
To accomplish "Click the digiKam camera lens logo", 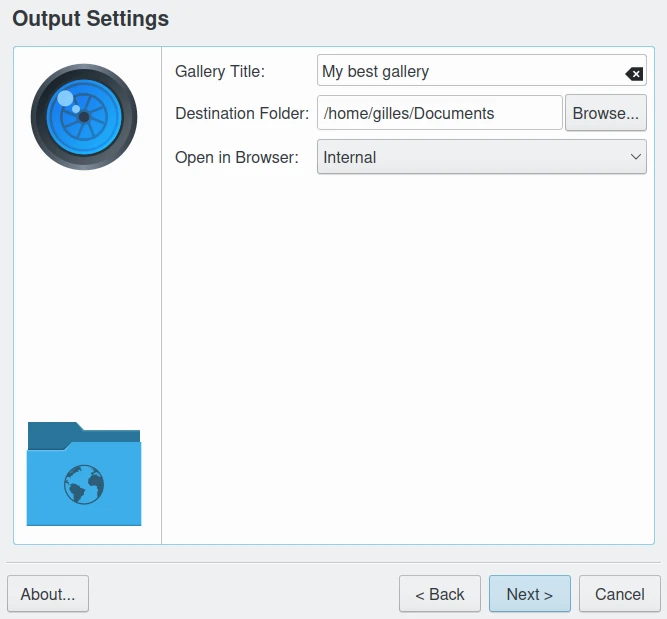I will (x=84, y=117).
